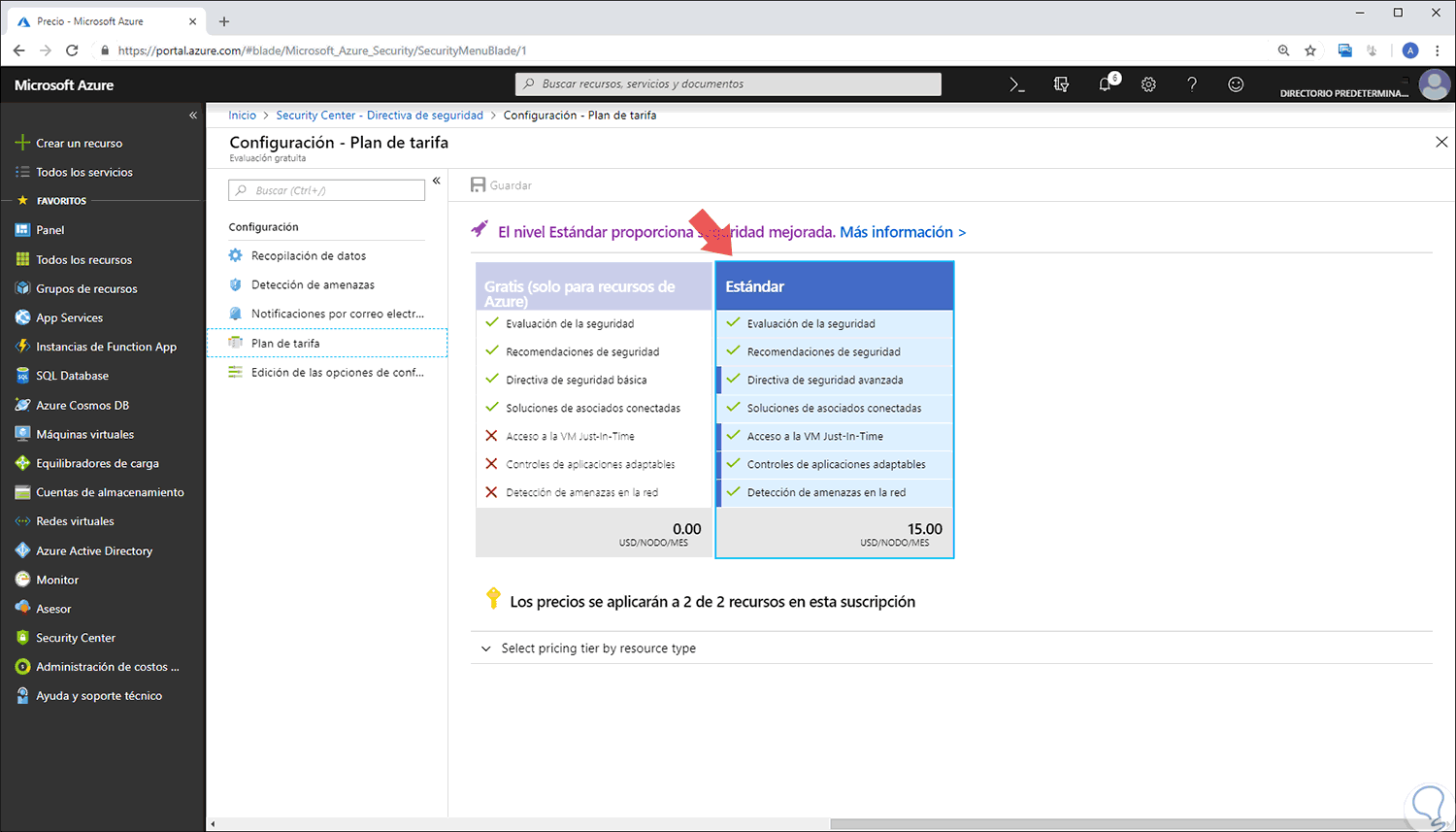Open the directory and subscription filter icon

tap(1061, 84)
